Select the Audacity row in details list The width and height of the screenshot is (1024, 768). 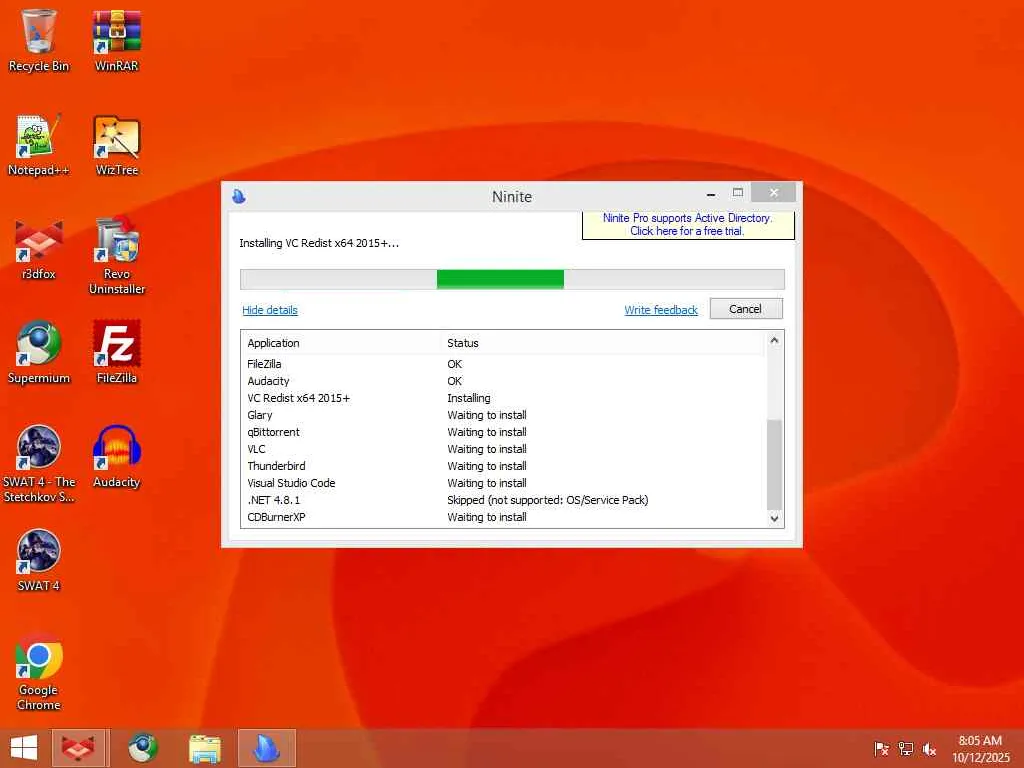[503, 381]
